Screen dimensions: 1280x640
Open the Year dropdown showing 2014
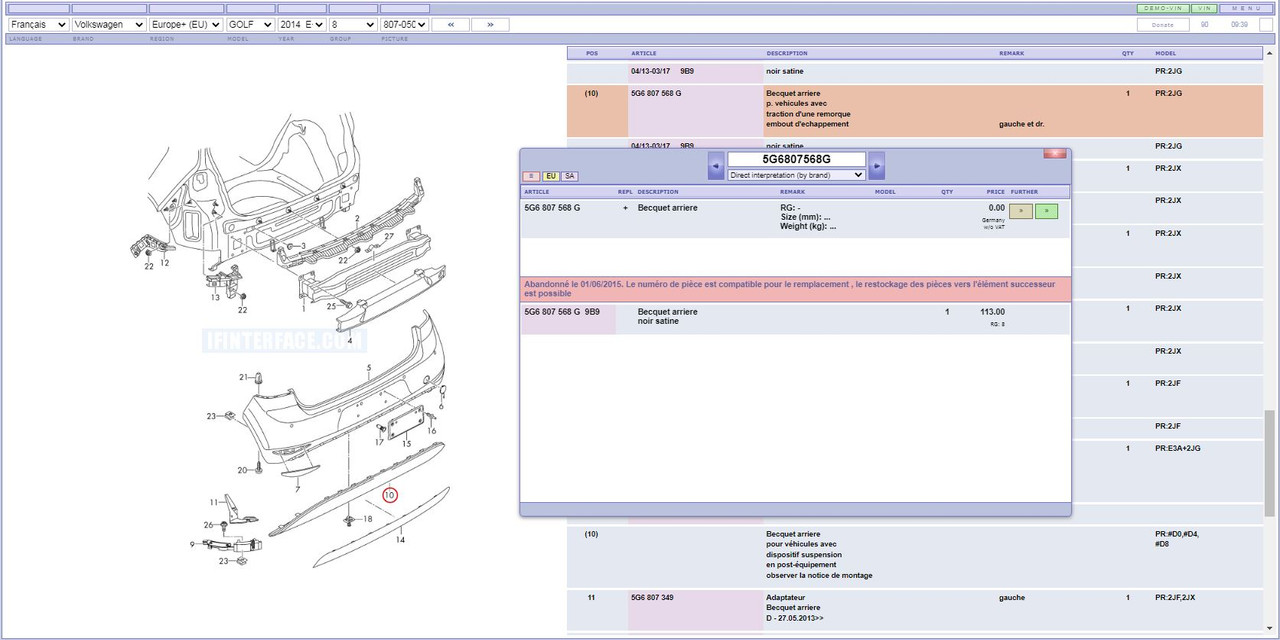click(x=302, y=24)
